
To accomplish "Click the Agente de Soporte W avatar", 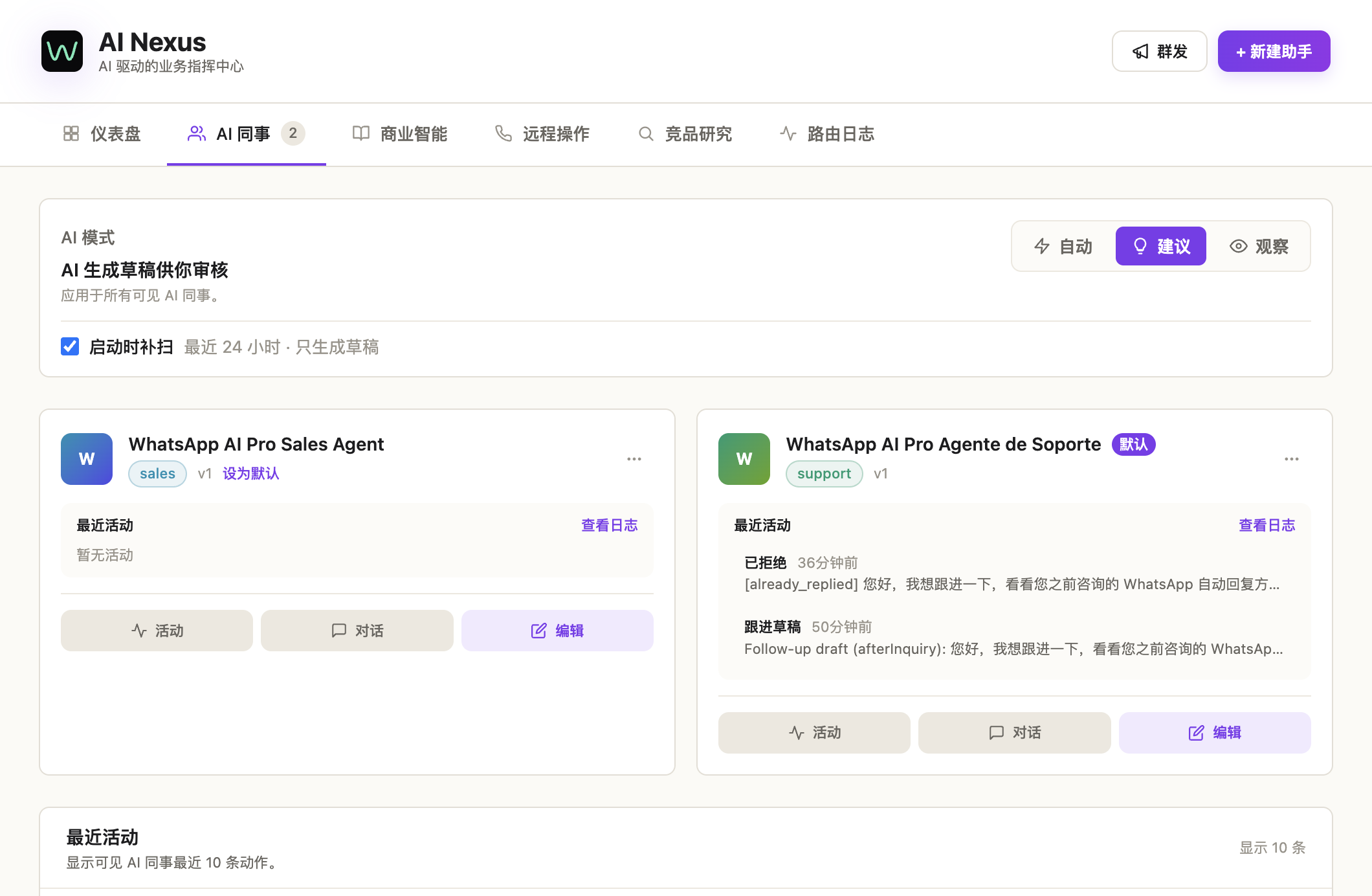I will click(744, 459).
